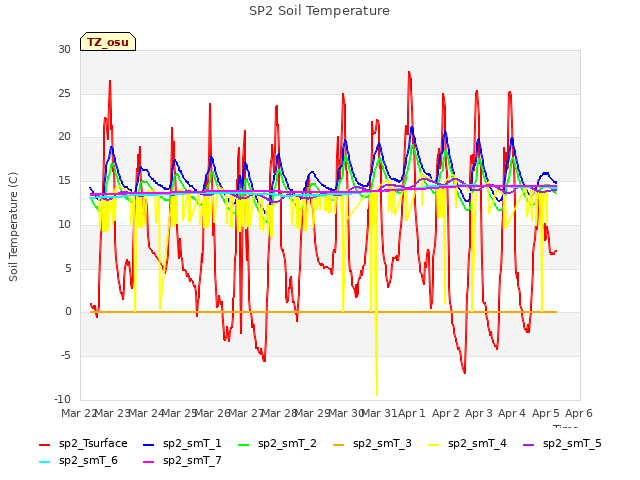Click the Apr 2 x-axis tick label
The image size is (640, 480).
[x=446, y=413]
